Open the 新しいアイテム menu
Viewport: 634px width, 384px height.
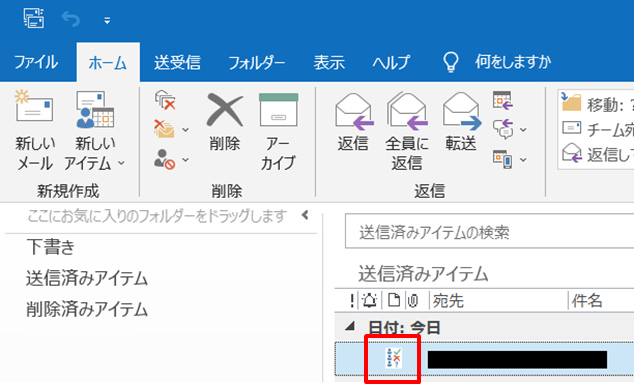click(x=95, y=130)
